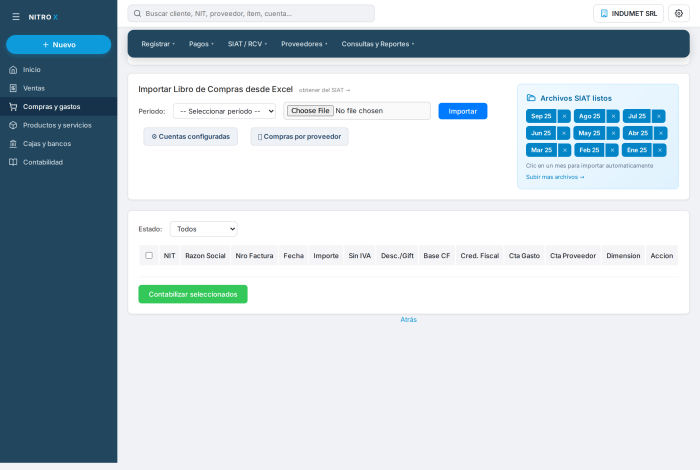Open Cuentas configuradas
Image resolution: width=700 pixels, height=470 pixels.
coord(191,137)
